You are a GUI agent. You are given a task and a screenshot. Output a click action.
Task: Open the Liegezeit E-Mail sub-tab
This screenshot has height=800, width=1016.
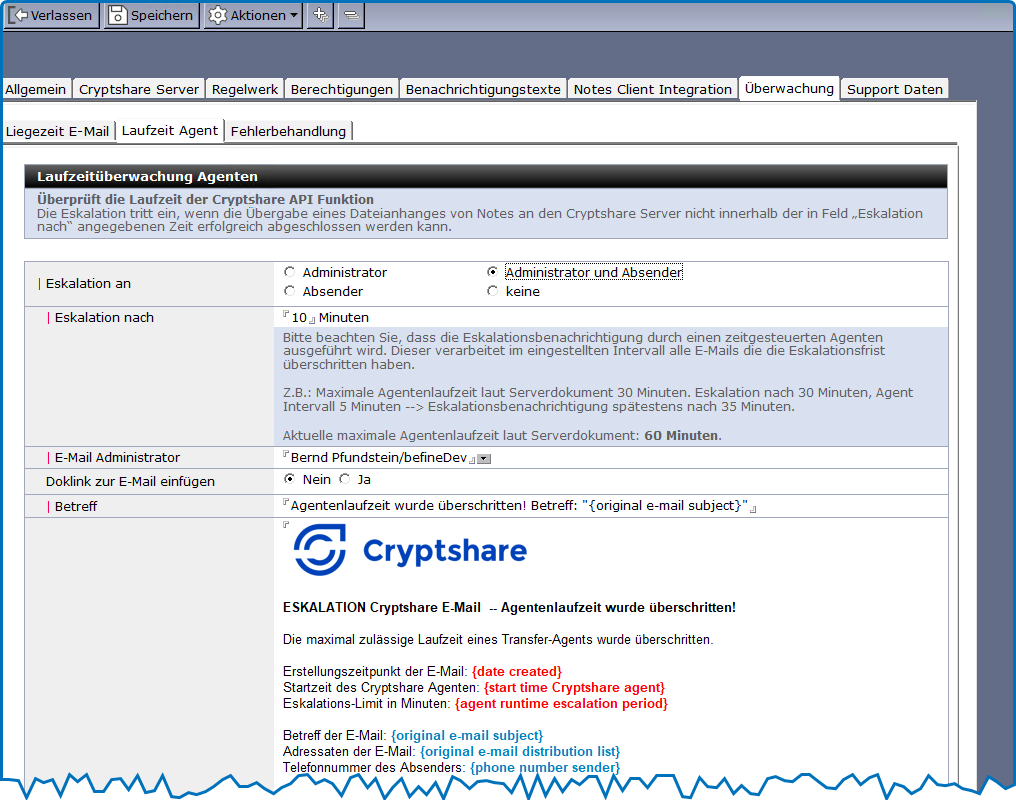coord(57,131)
